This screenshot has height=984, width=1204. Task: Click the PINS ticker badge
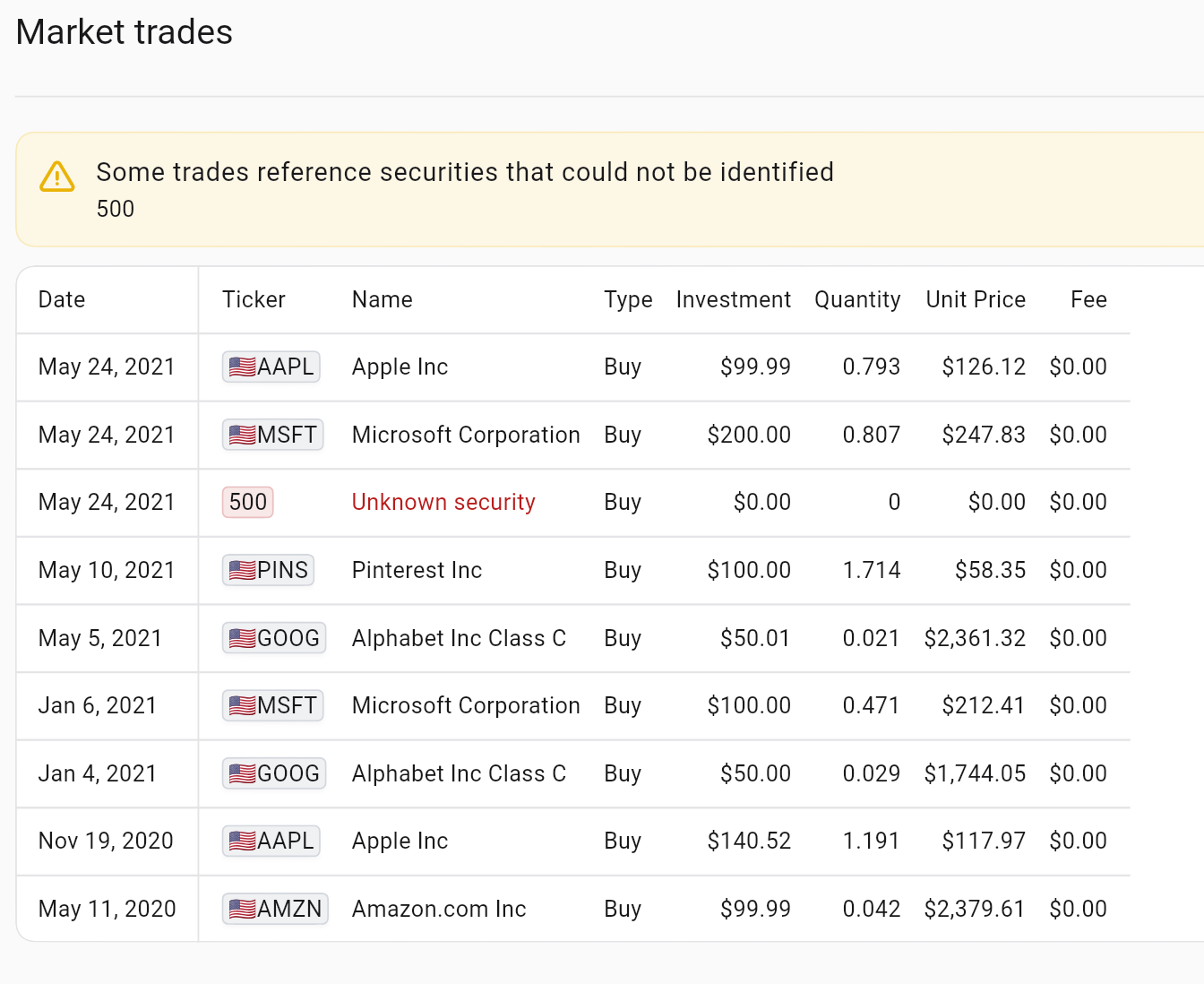click(x=269, y=570)
